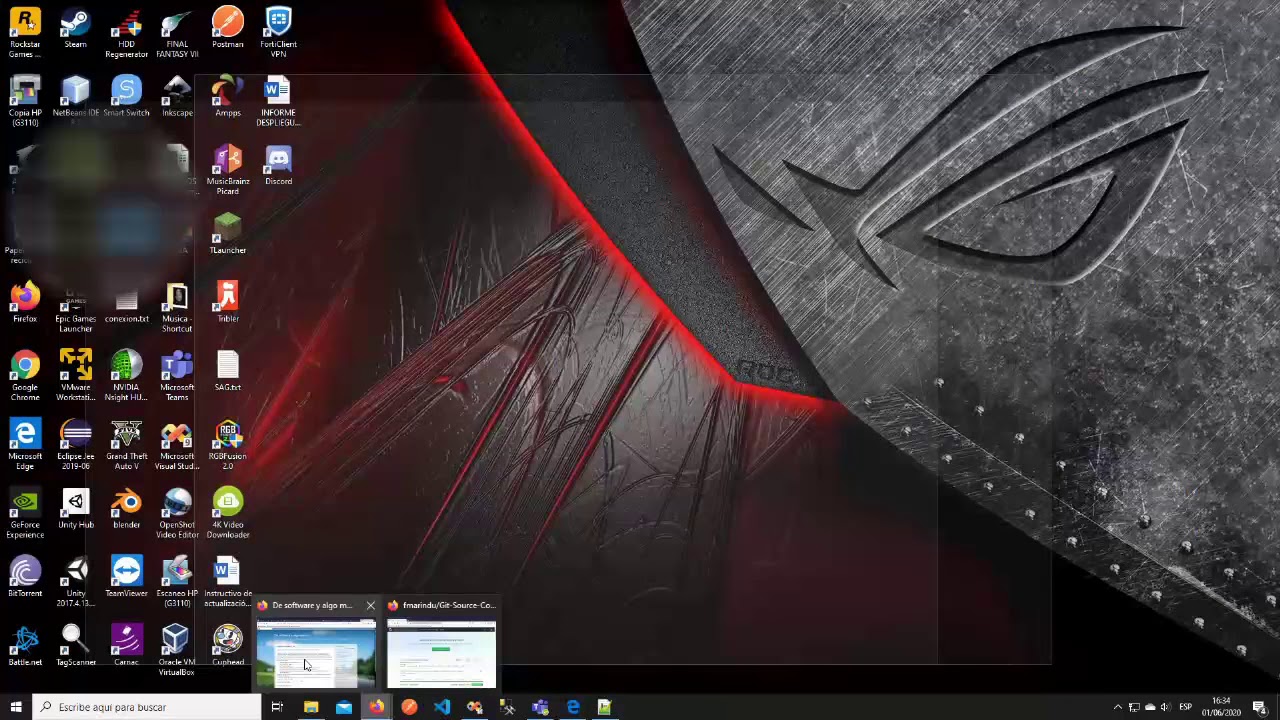Open the Ampps desktop shortcut
The width and height of the screenshot is (1280, 720).
click(227, 96)
